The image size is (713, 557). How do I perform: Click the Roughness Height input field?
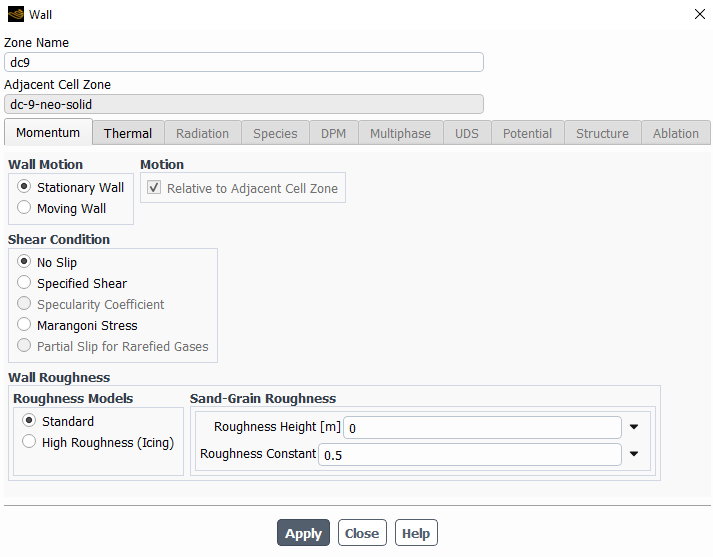[482, 428]
